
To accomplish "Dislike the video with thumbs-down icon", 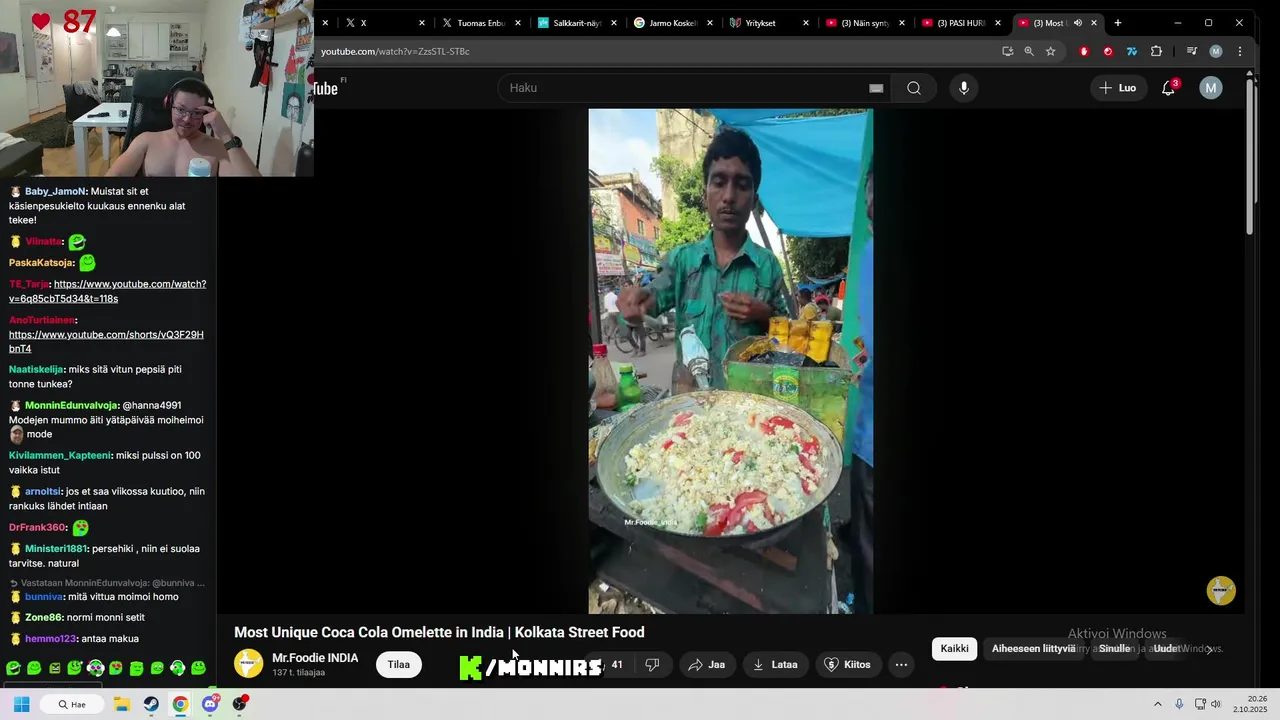I will (x=652, y=665).
